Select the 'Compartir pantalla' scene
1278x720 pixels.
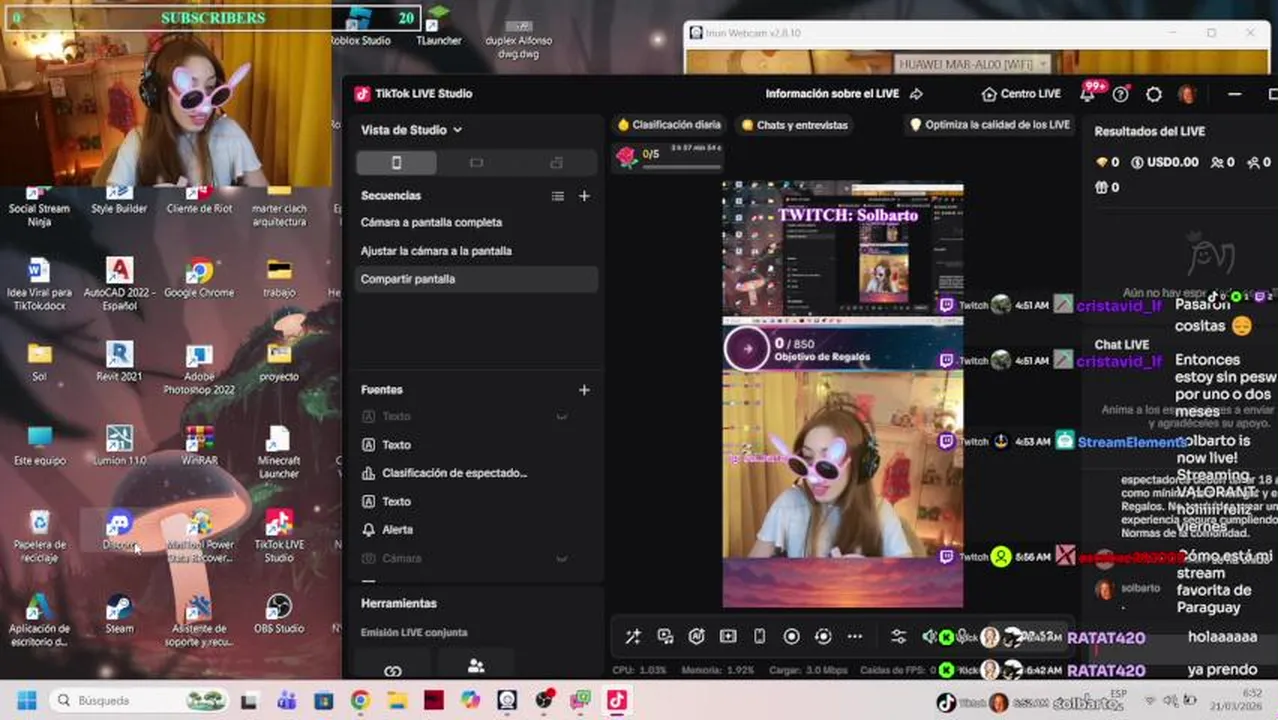click(x=476, y=279)
